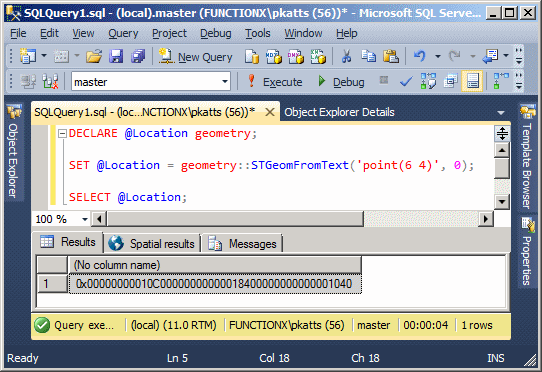Click the Execute button
Screen dimensions: 542x372
(275, 82)
